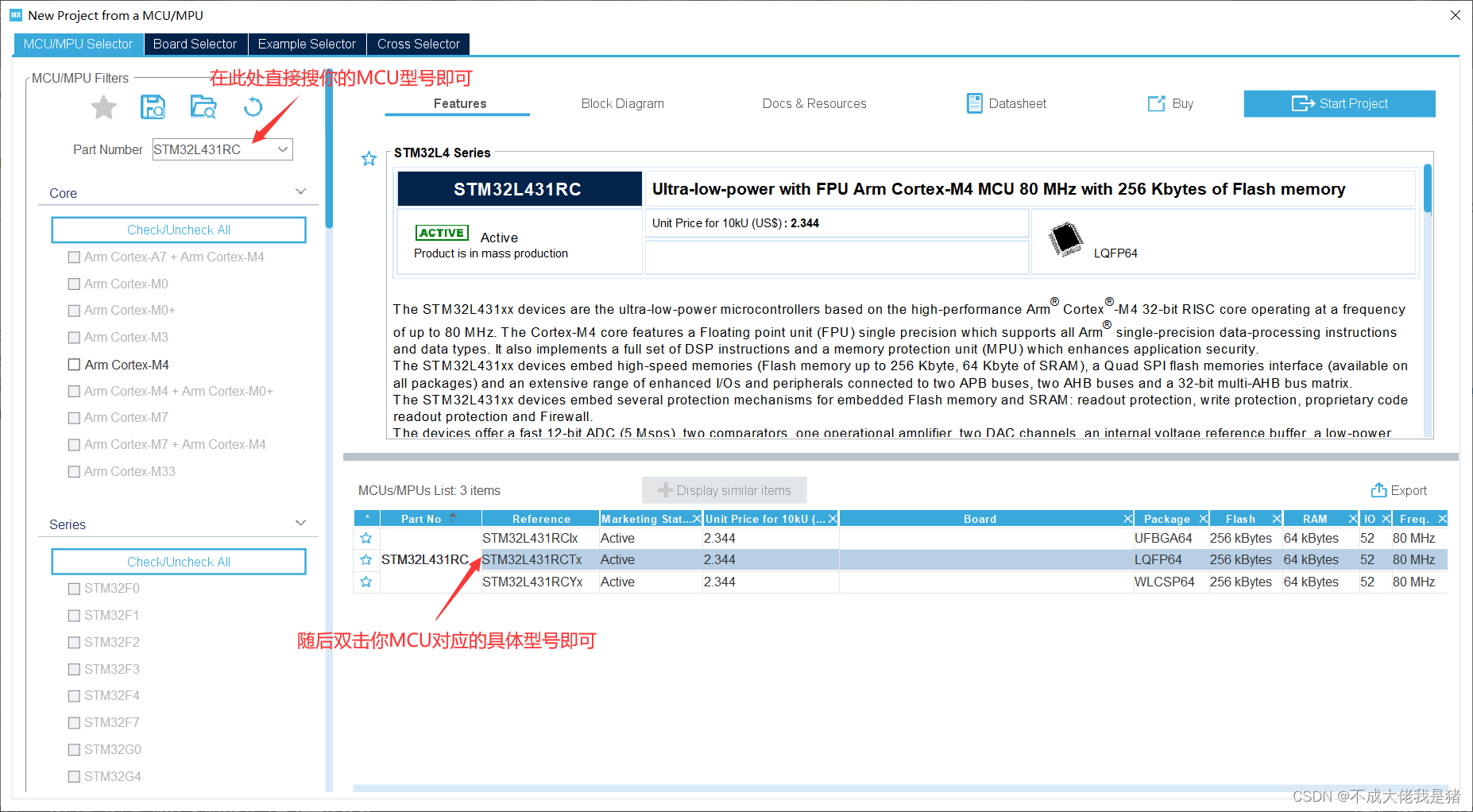Check the Arm Cortex-M33 core filter

74,472
